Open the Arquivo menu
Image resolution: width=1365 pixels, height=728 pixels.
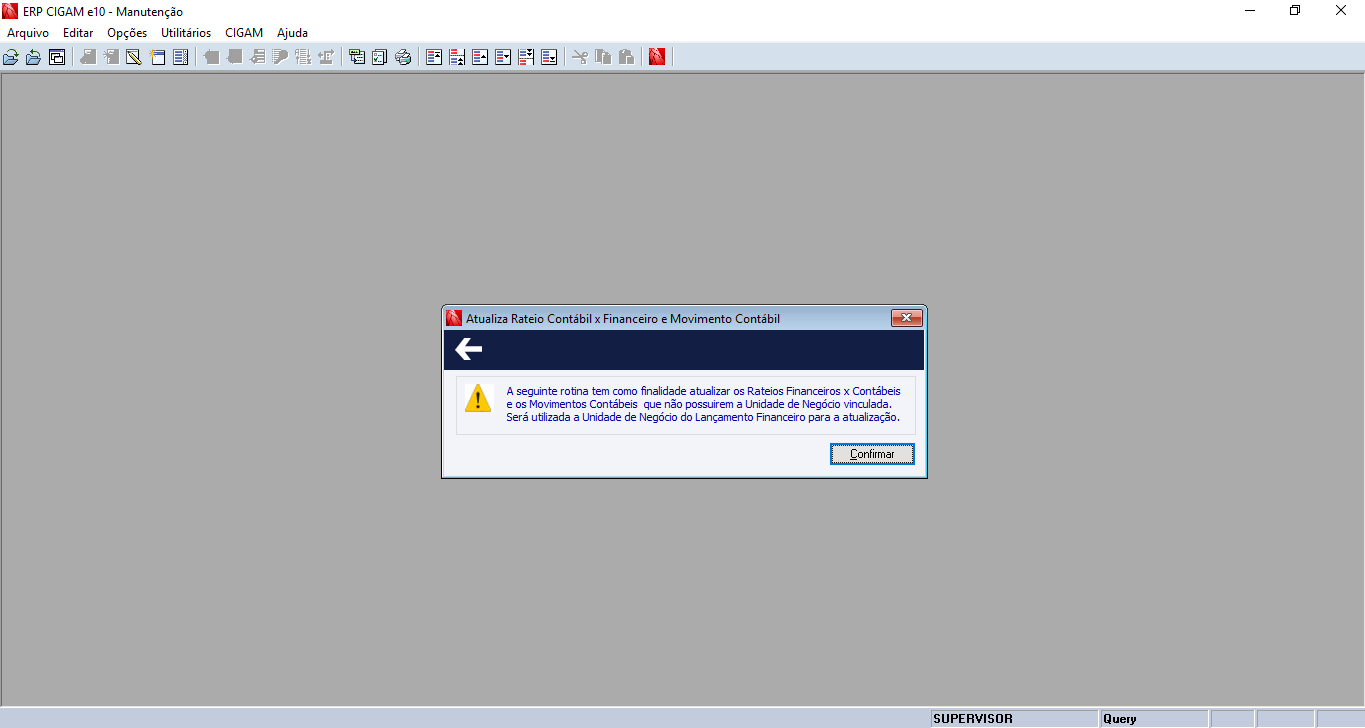pyautogui.click(x=28, y=33)
